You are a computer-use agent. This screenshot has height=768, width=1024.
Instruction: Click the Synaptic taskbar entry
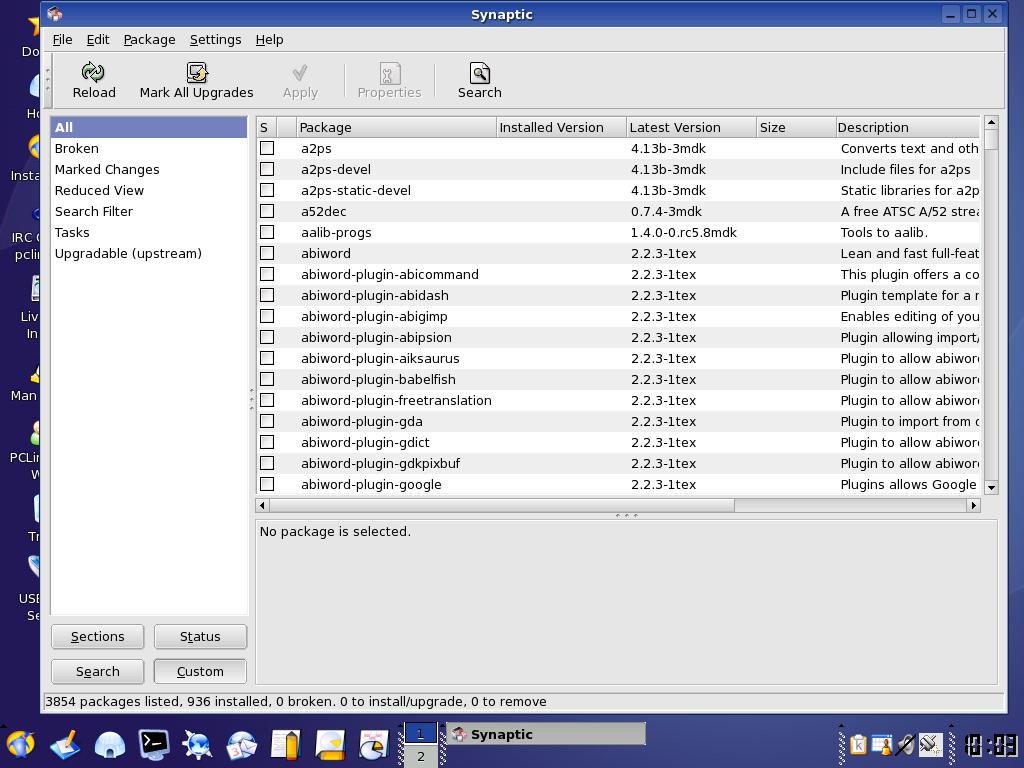pos(546,734)
